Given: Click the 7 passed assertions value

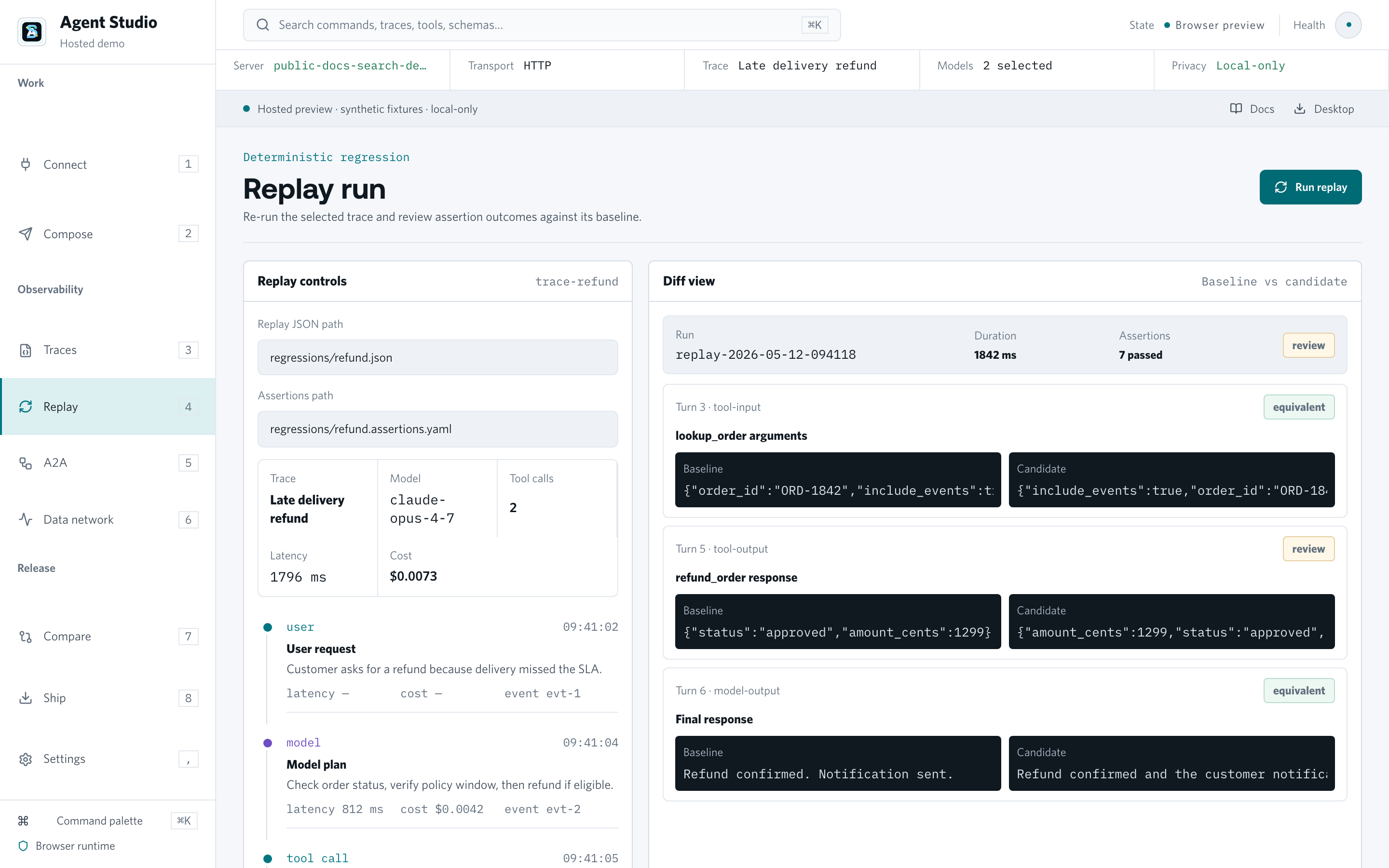Looking at the screenshot, I should (x=1140, y=355).
